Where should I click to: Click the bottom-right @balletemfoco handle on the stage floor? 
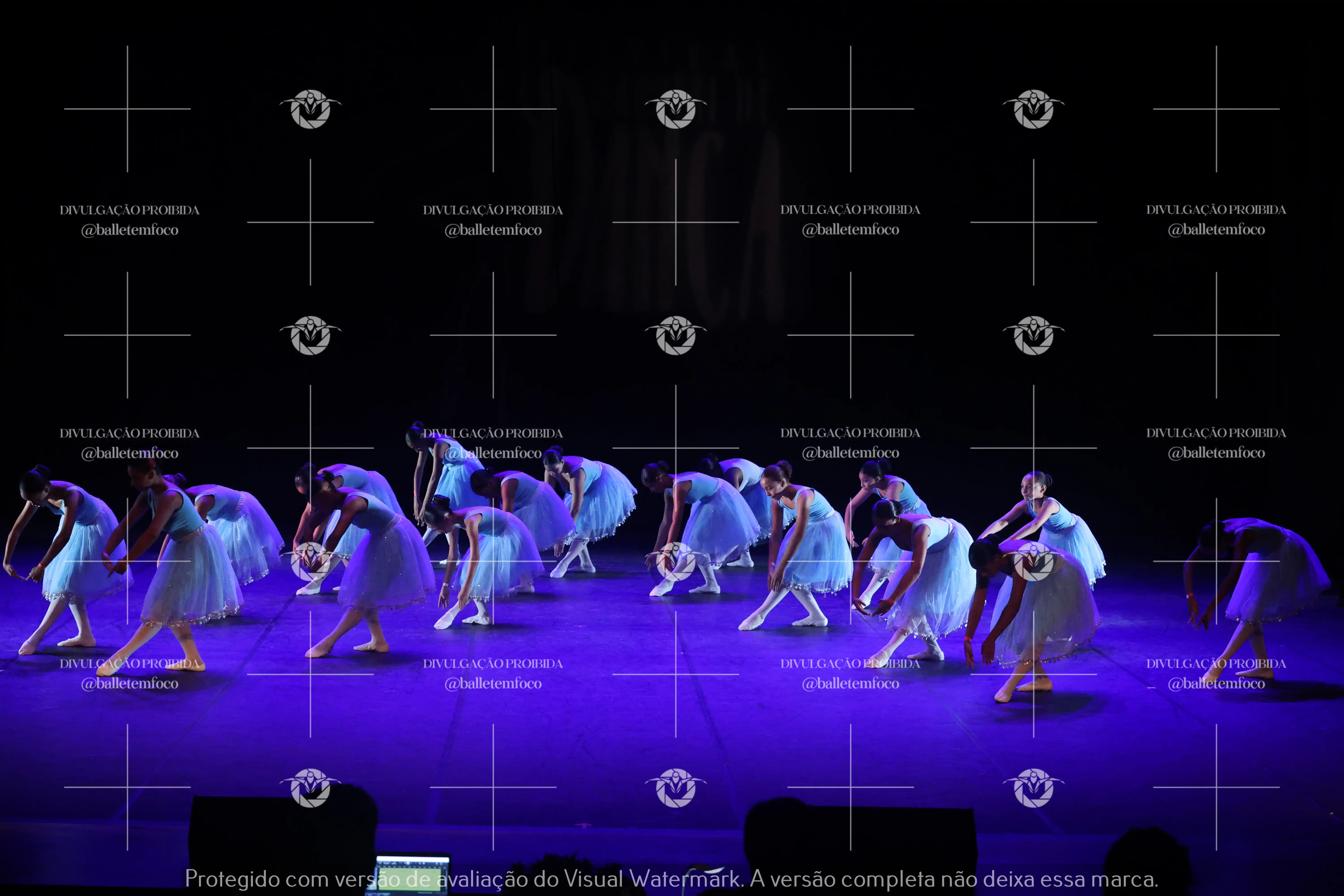(1216, 683)
